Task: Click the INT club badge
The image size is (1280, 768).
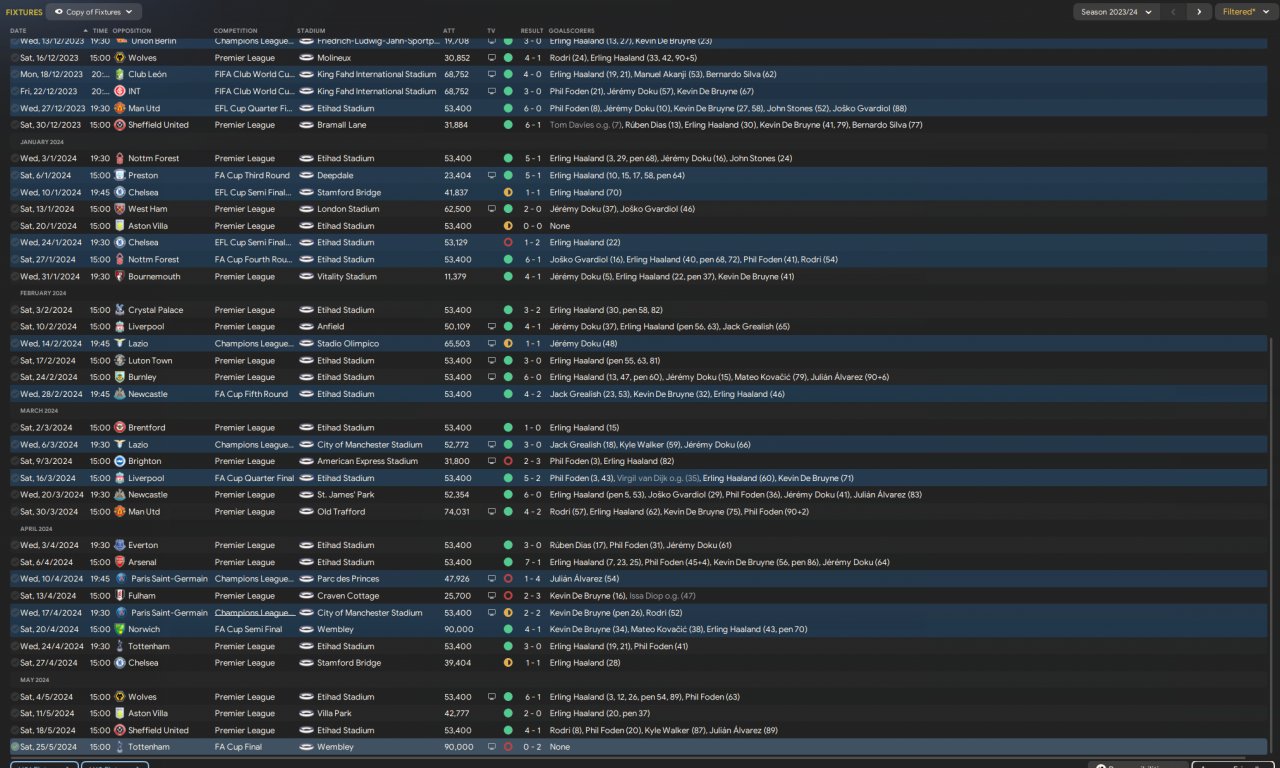Action: 119,91
